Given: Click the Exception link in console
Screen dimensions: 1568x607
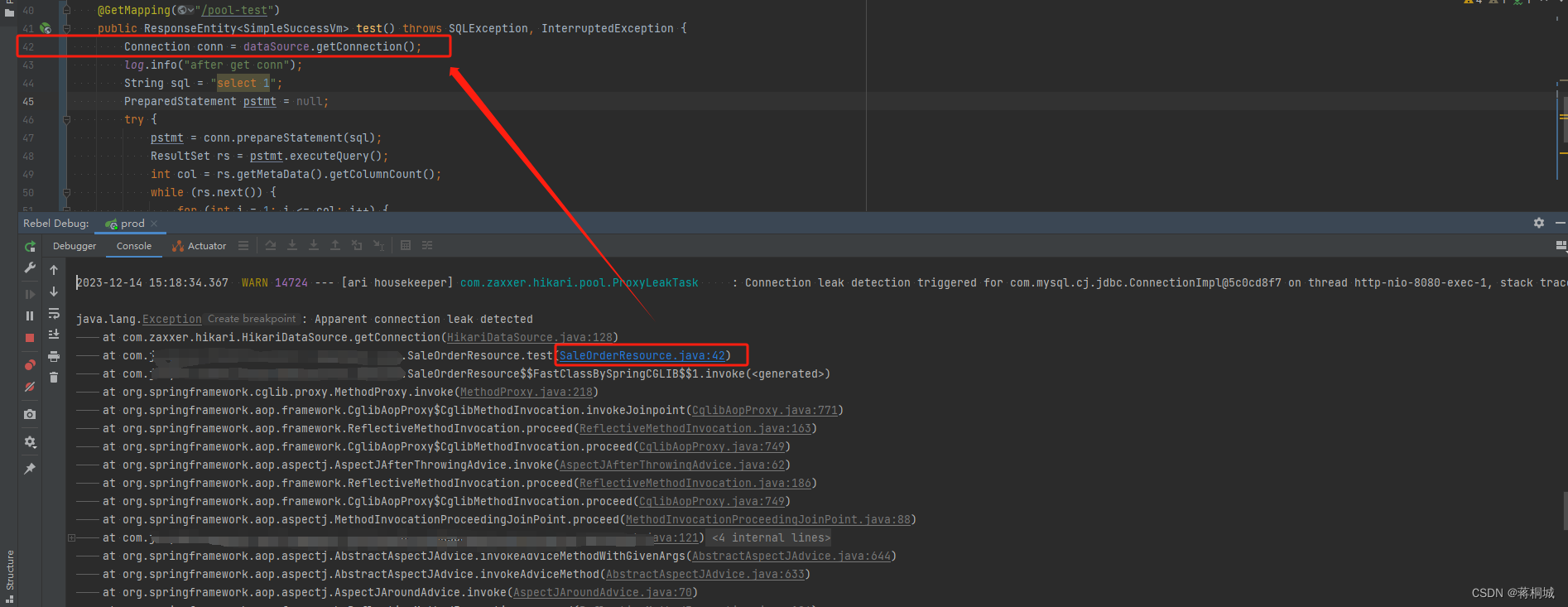Looking at the screenshot, I should point(171,319).
